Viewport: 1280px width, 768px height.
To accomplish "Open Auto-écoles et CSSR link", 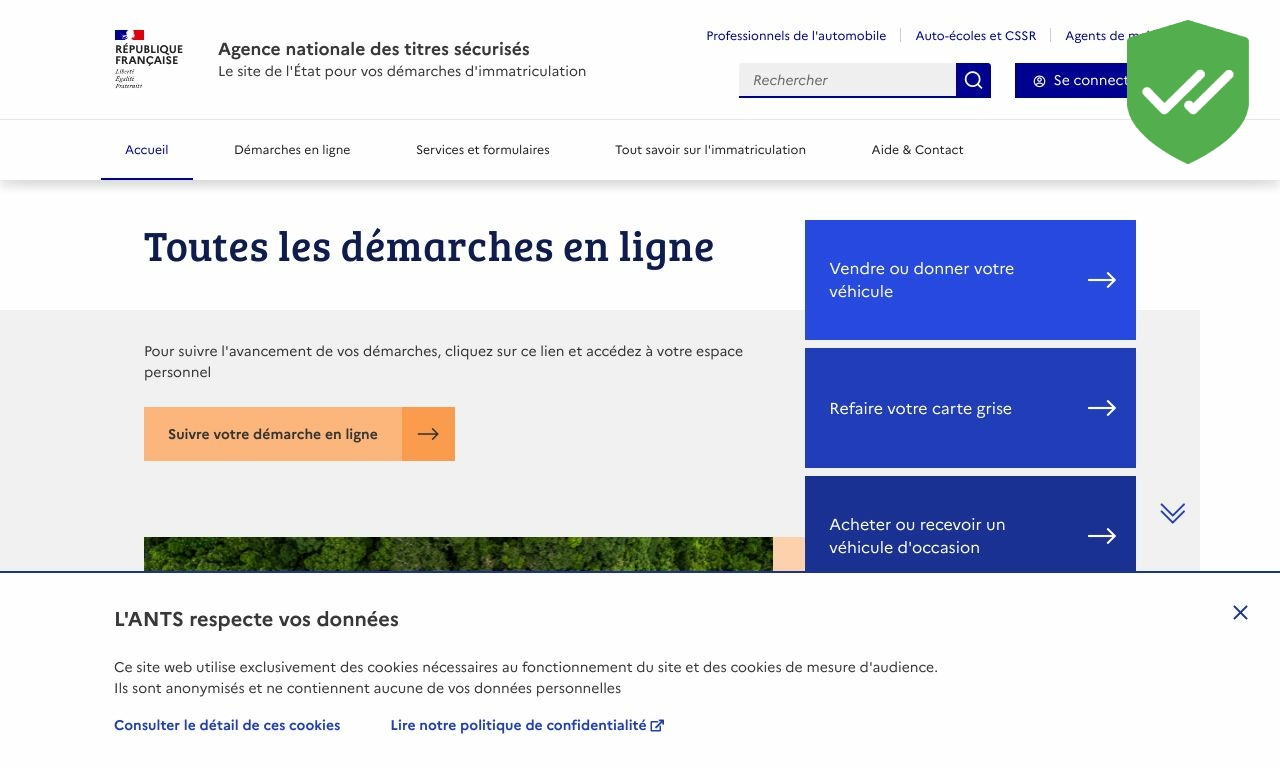I will 976,36.
